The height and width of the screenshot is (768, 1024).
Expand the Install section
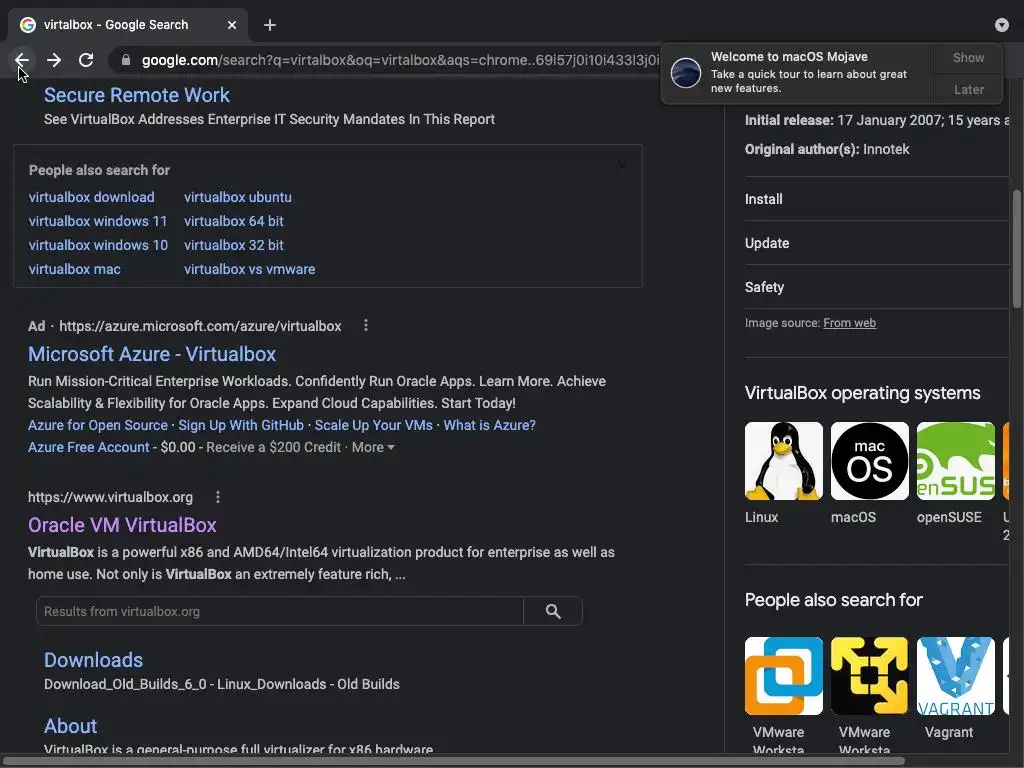(x=877, y=199)
